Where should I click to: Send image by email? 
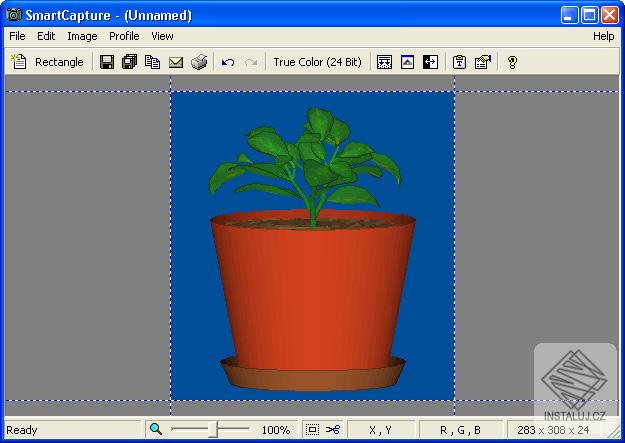[x=175, y=62]
